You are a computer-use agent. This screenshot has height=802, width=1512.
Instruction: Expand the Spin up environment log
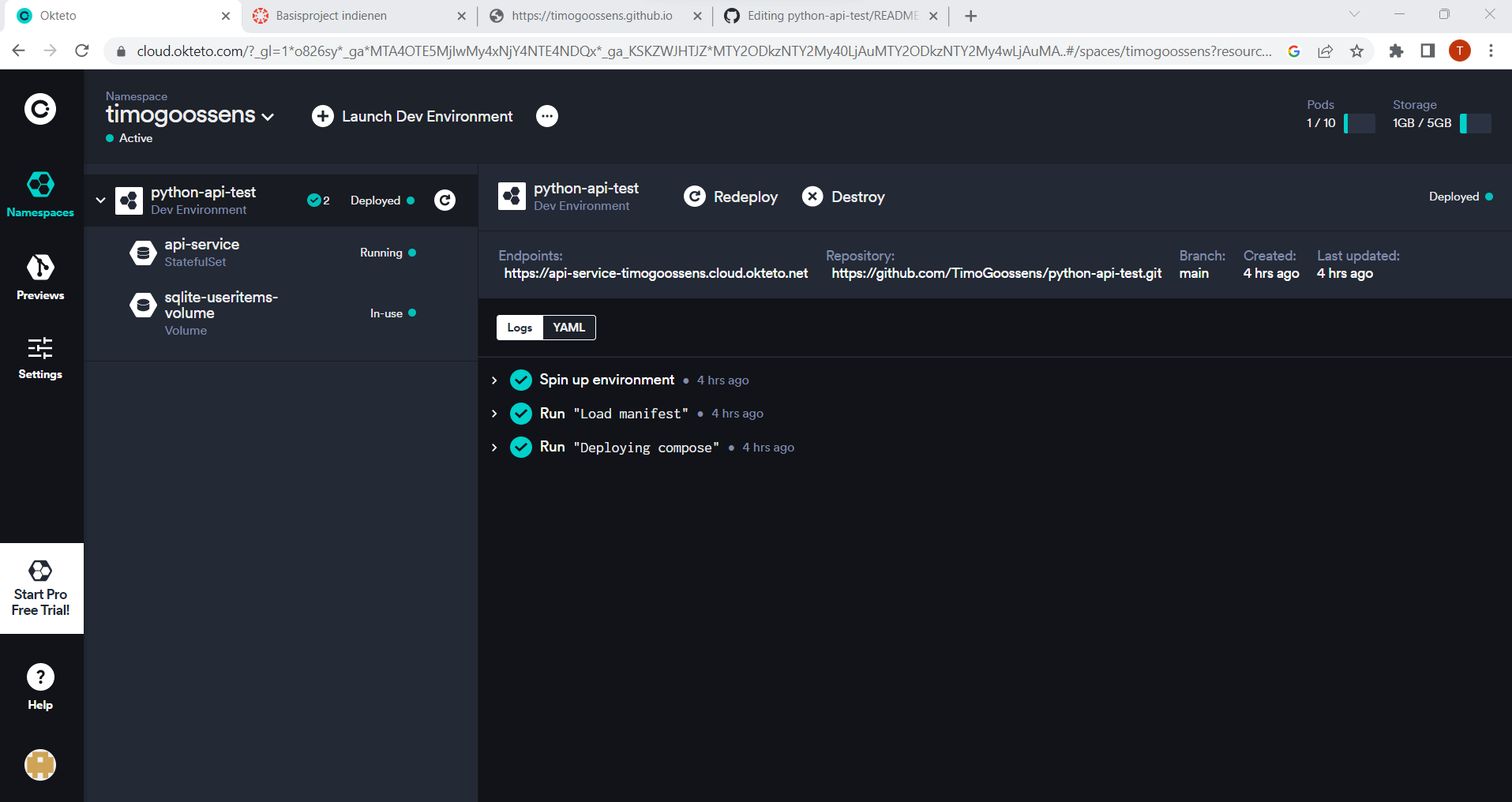pyautogui.click(x=494, y=380)
